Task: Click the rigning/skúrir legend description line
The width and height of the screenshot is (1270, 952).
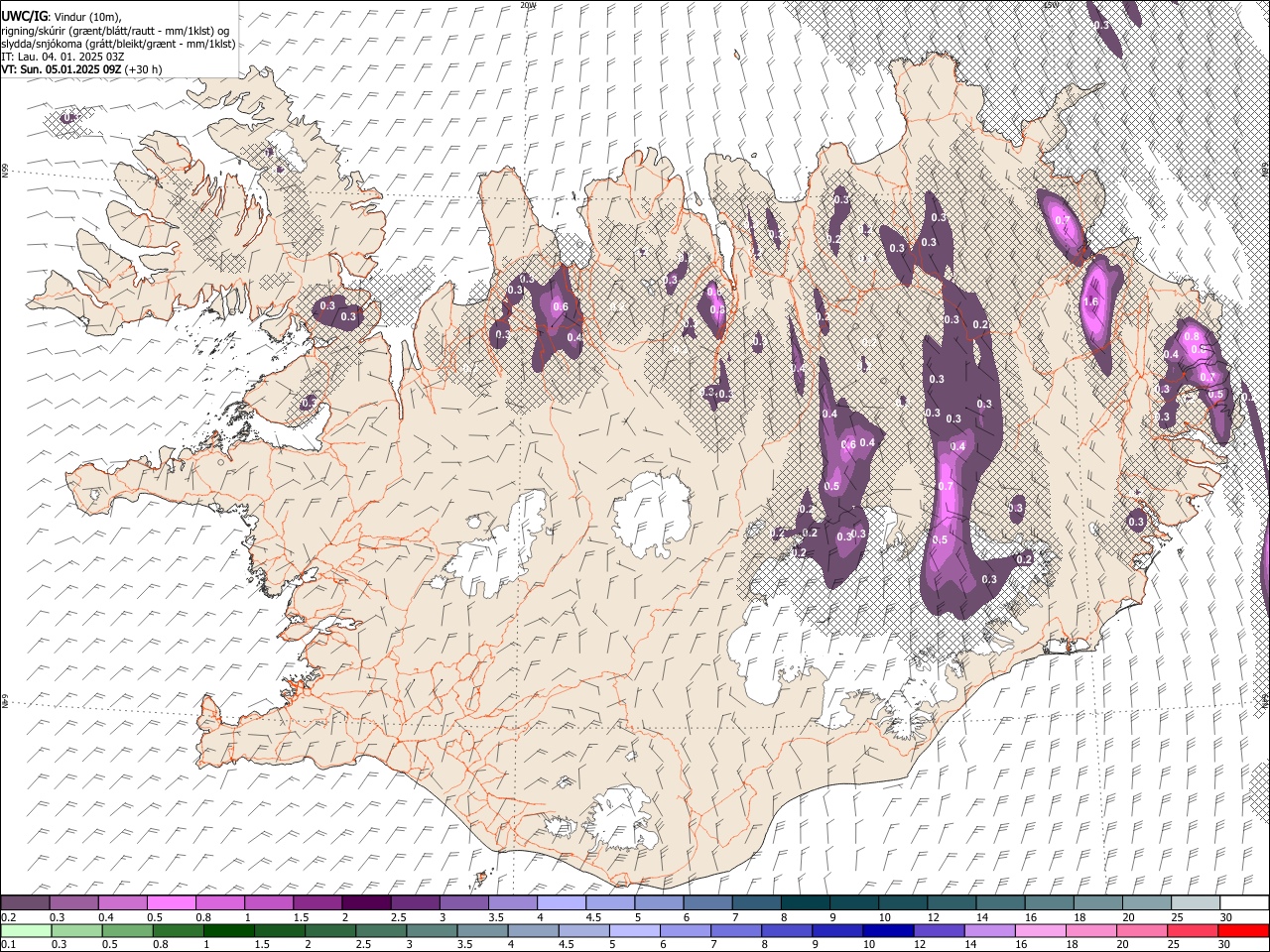Action: point(115,31)
